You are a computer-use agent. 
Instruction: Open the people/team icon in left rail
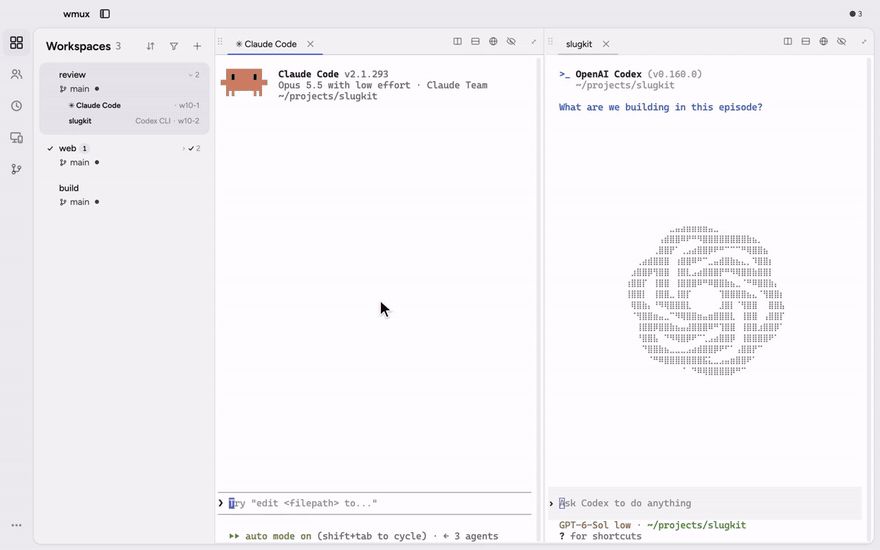17,74
